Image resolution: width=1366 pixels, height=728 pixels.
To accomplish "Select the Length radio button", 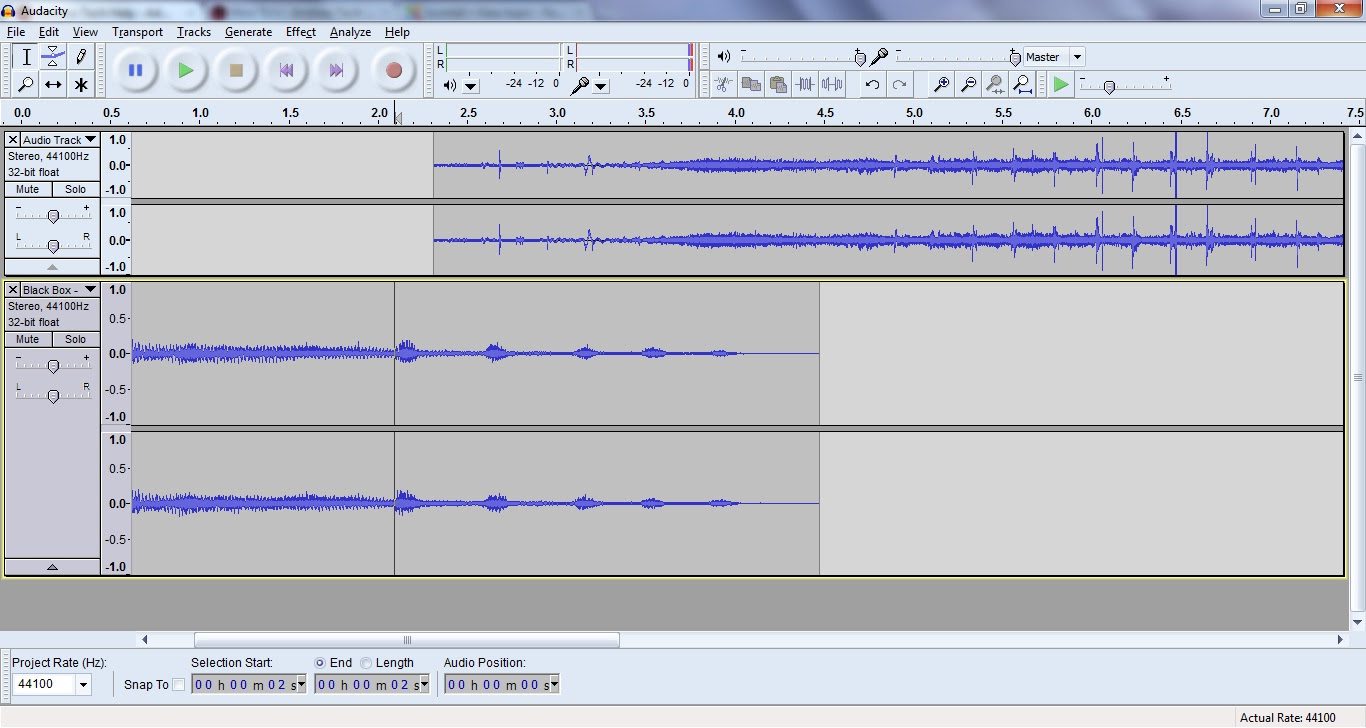I will click(366, 663).
